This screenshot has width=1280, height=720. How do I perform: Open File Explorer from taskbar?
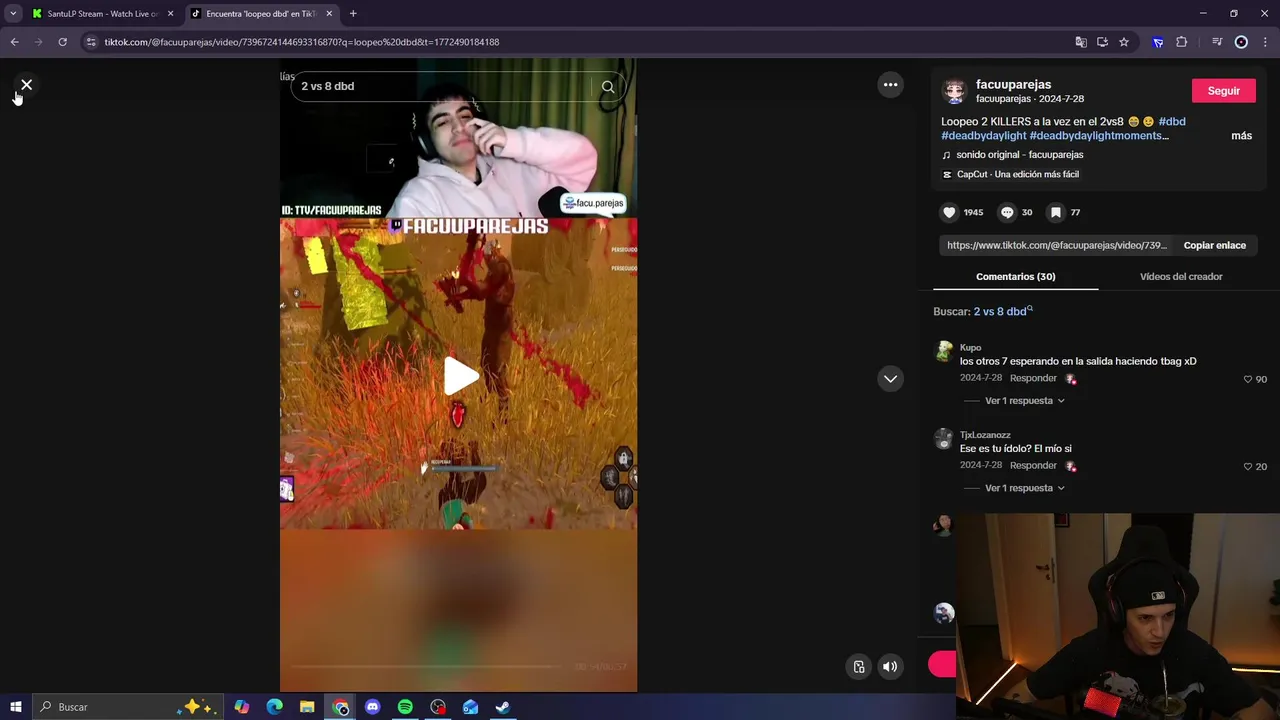pyautogui.click(x=307, y=707)
